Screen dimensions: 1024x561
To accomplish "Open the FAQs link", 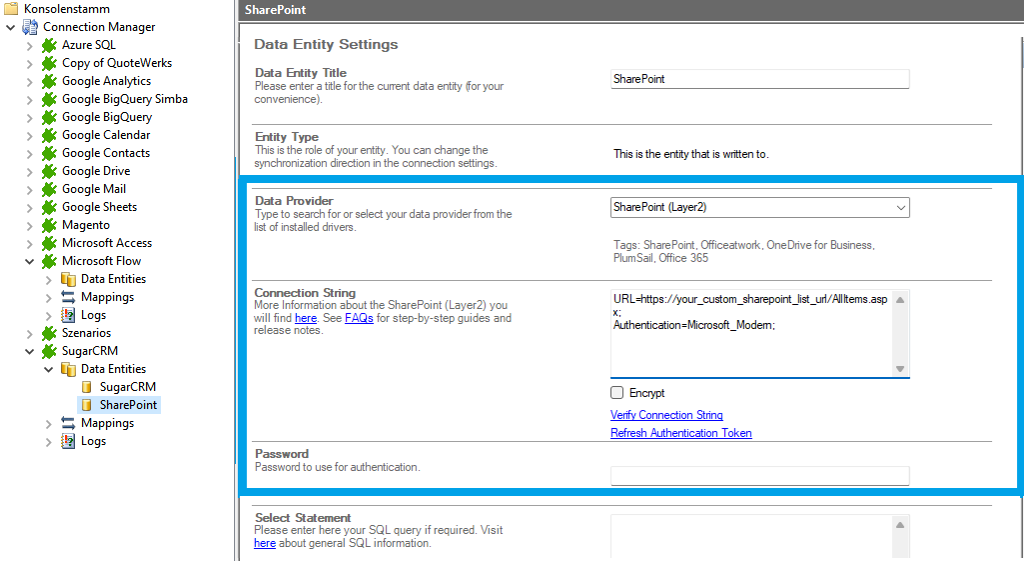I will pyautogui.click(x=359, y=318).
